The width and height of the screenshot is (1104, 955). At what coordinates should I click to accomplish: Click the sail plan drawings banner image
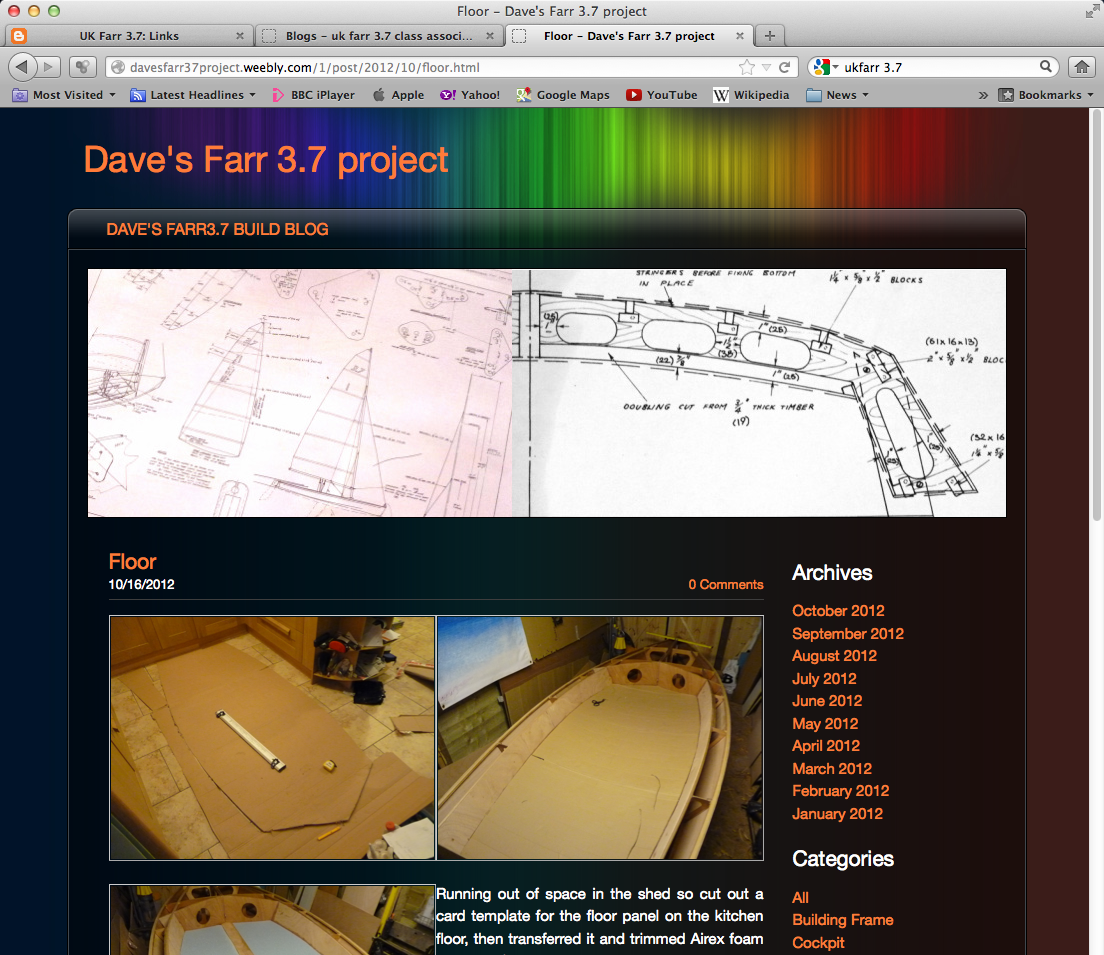[x=300, y=393]
